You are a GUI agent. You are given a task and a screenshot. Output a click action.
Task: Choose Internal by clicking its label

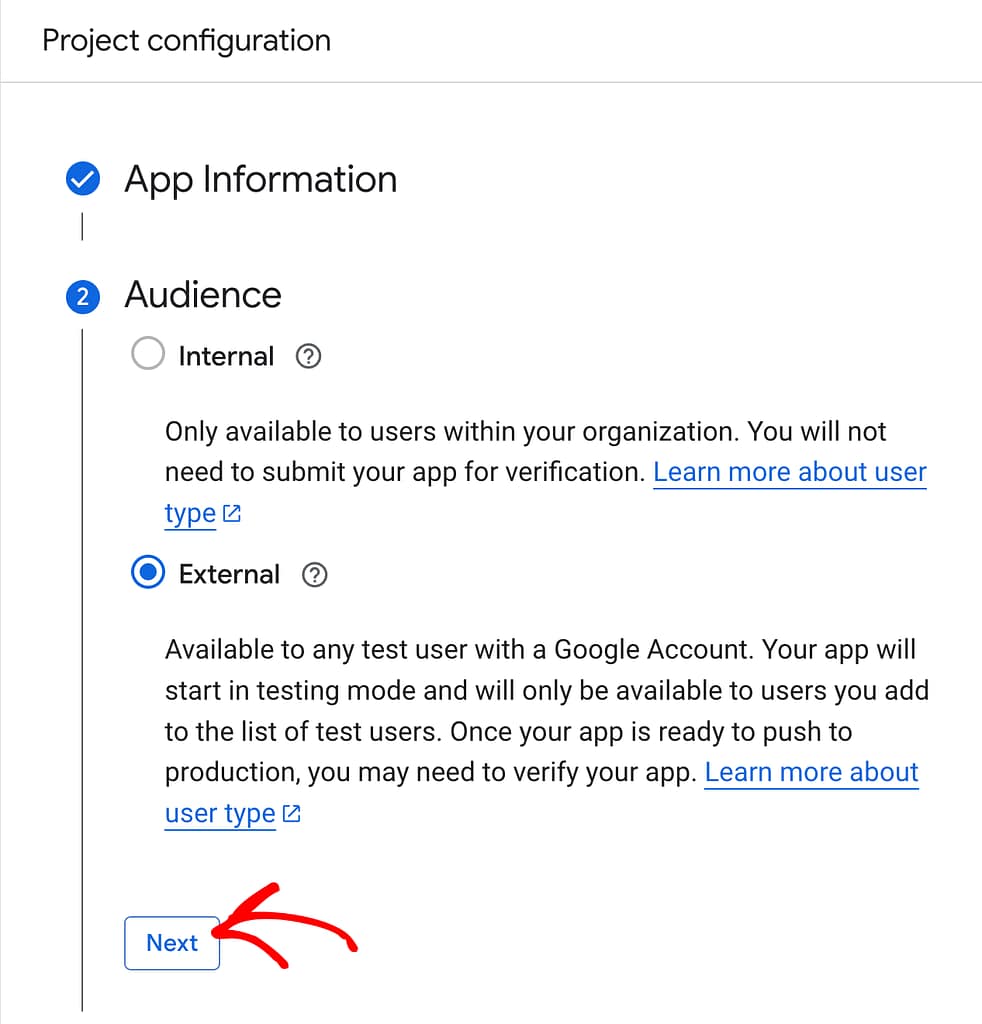click(x=226, y=356)
